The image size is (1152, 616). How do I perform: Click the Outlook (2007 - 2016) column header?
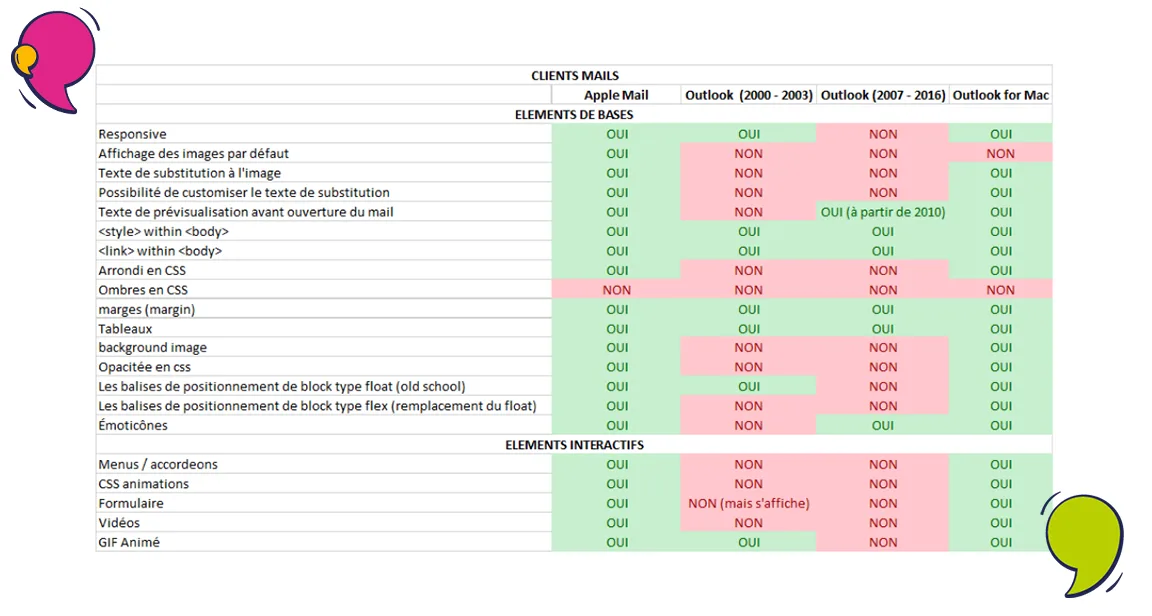pyautogui.click(x=882, y=95)
